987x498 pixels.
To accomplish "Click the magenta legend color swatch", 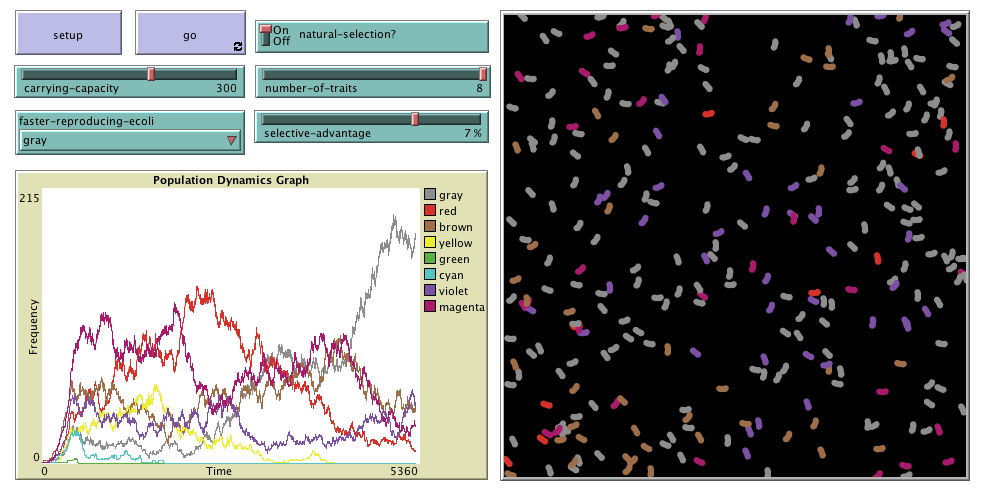I will (x=430, y=307).
